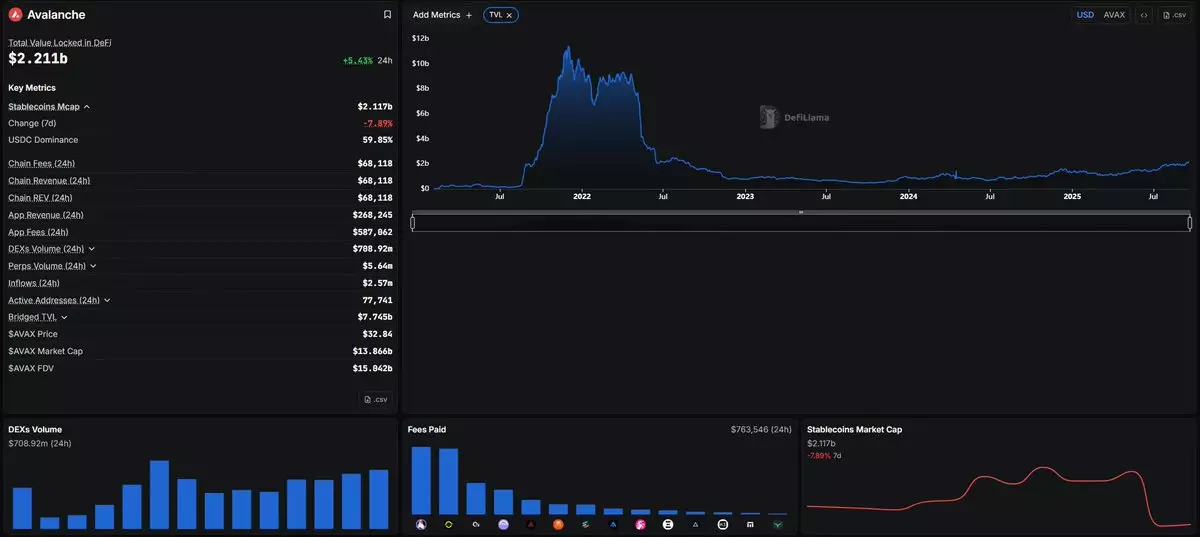Click the $AVAX Price $32.84 value
Screen dimensions: 1200x537
(x=377, y=334)
